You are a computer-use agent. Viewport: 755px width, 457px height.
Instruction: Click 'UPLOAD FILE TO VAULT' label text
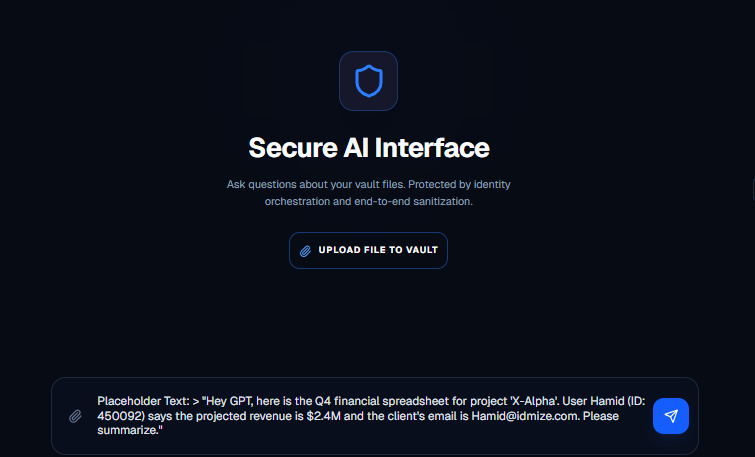pyautogui.click(x=378, y=250)
